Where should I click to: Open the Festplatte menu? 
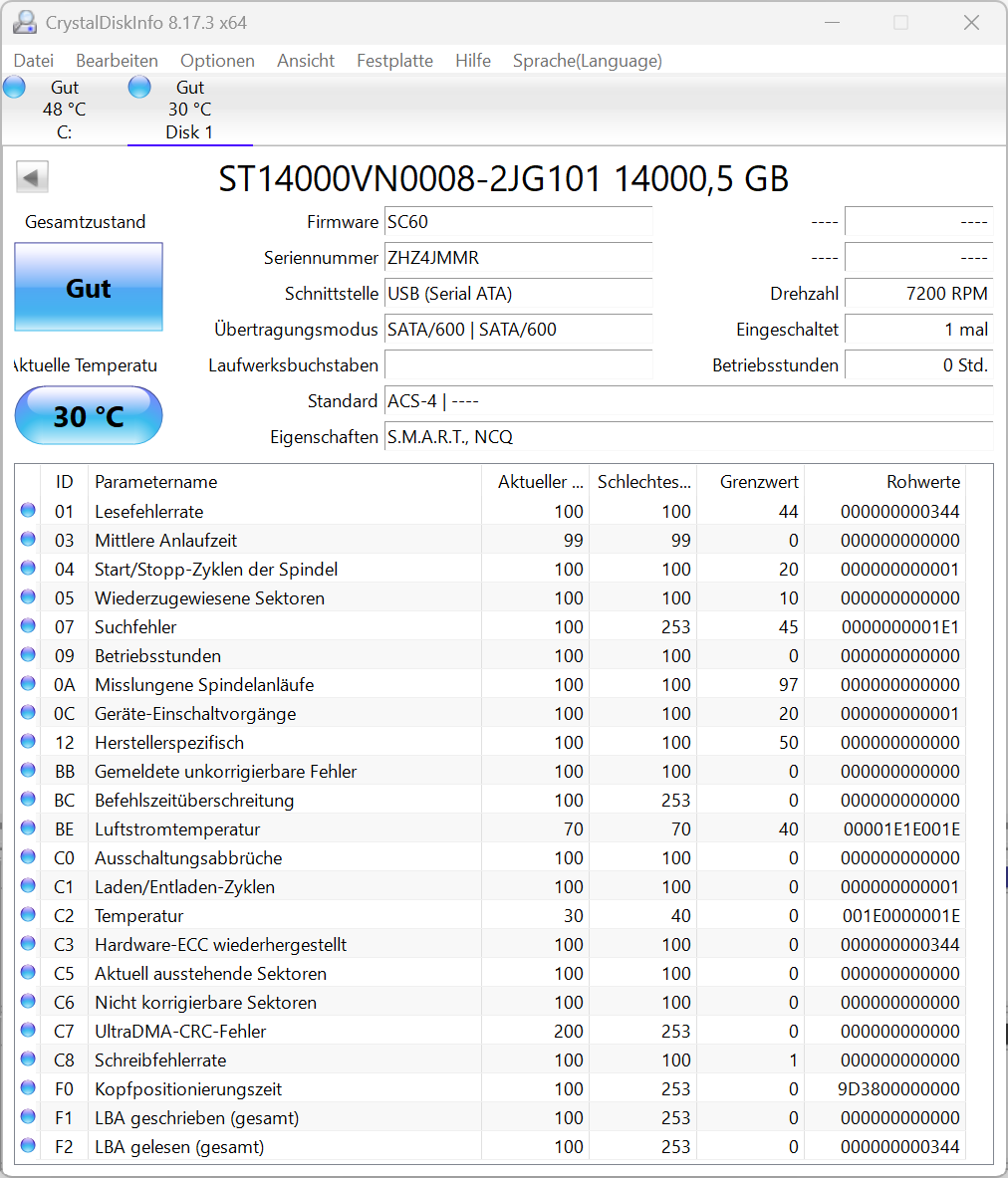[x=394, y=61]
